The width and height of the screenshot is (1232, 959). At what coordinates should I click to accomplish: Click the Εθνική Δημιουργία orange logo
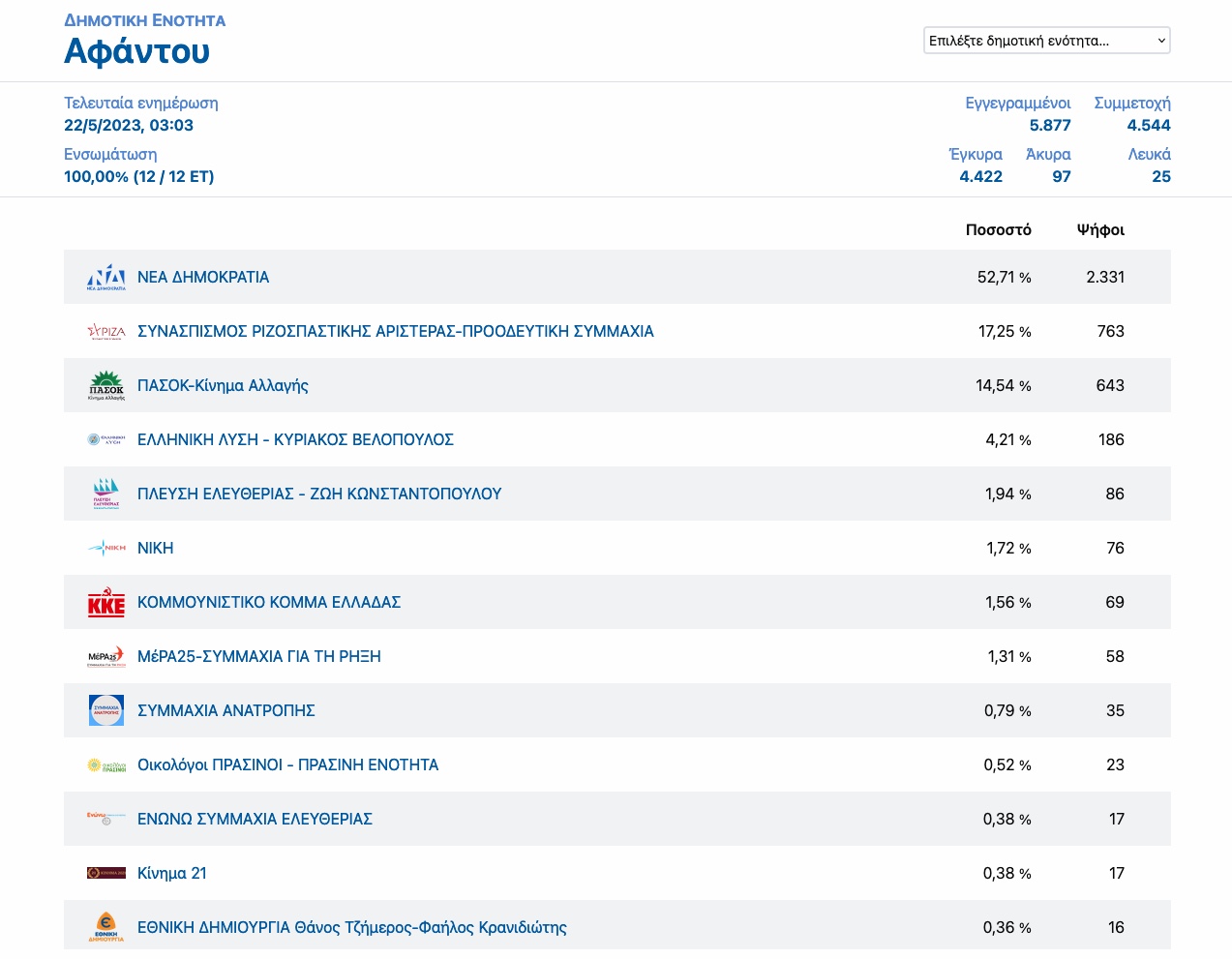[106, 927]
